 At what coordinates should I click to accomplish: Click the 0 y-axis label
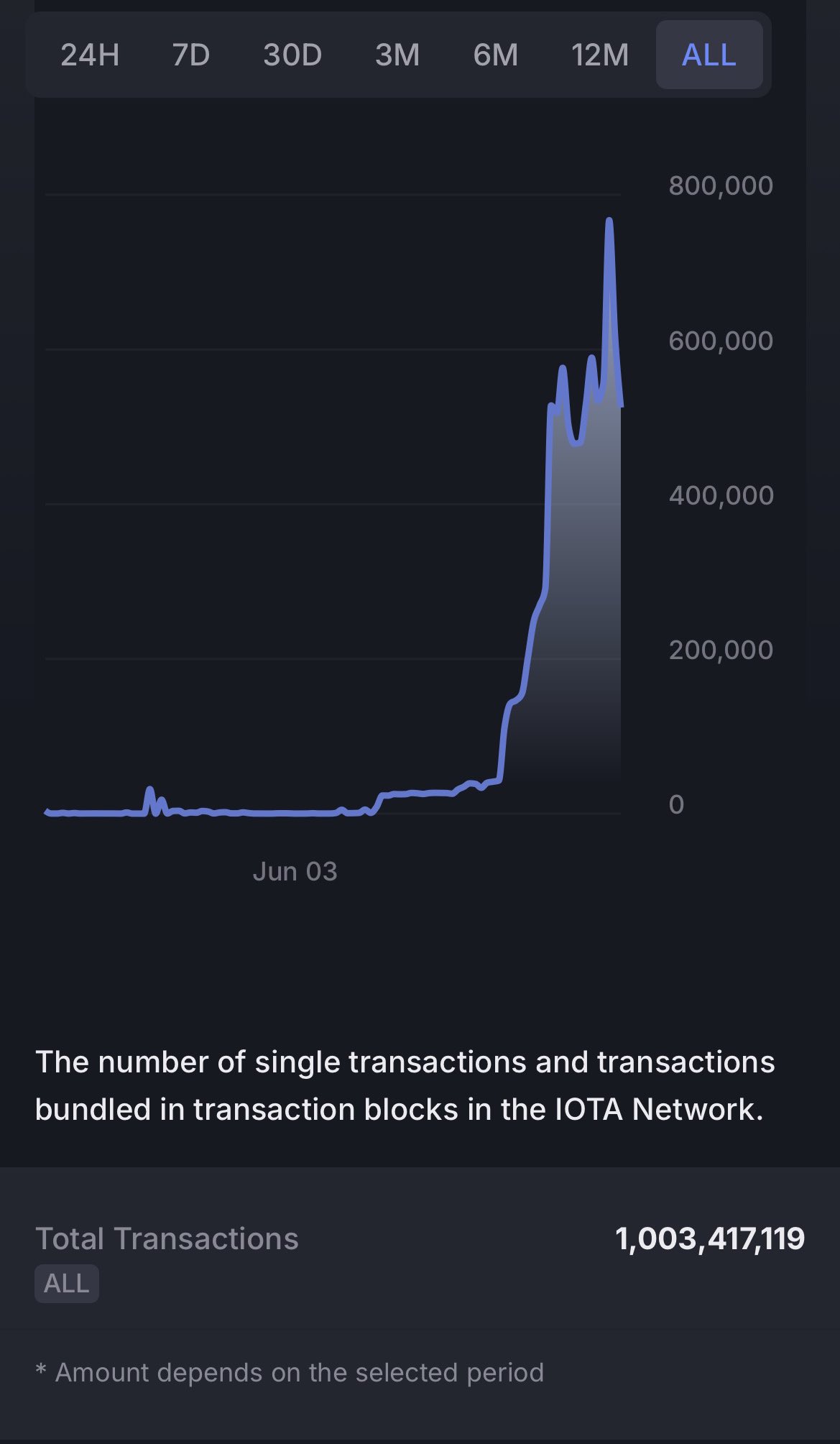[x=676, y=804]
